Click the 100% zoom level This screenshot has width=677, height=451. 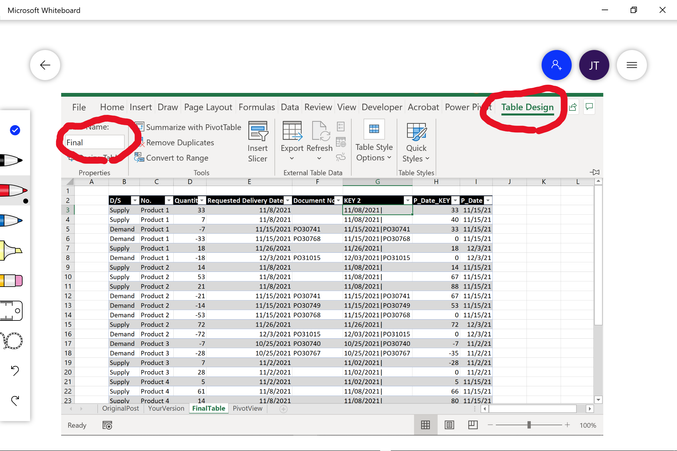588,426
